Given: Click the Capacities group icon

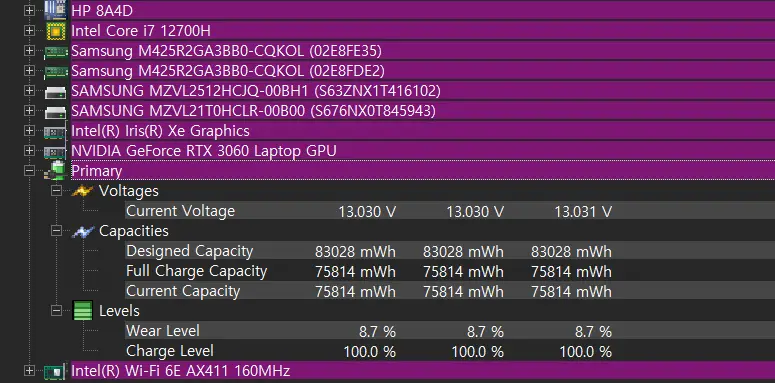Looking at the screenshot, I should tap(83, 231).
